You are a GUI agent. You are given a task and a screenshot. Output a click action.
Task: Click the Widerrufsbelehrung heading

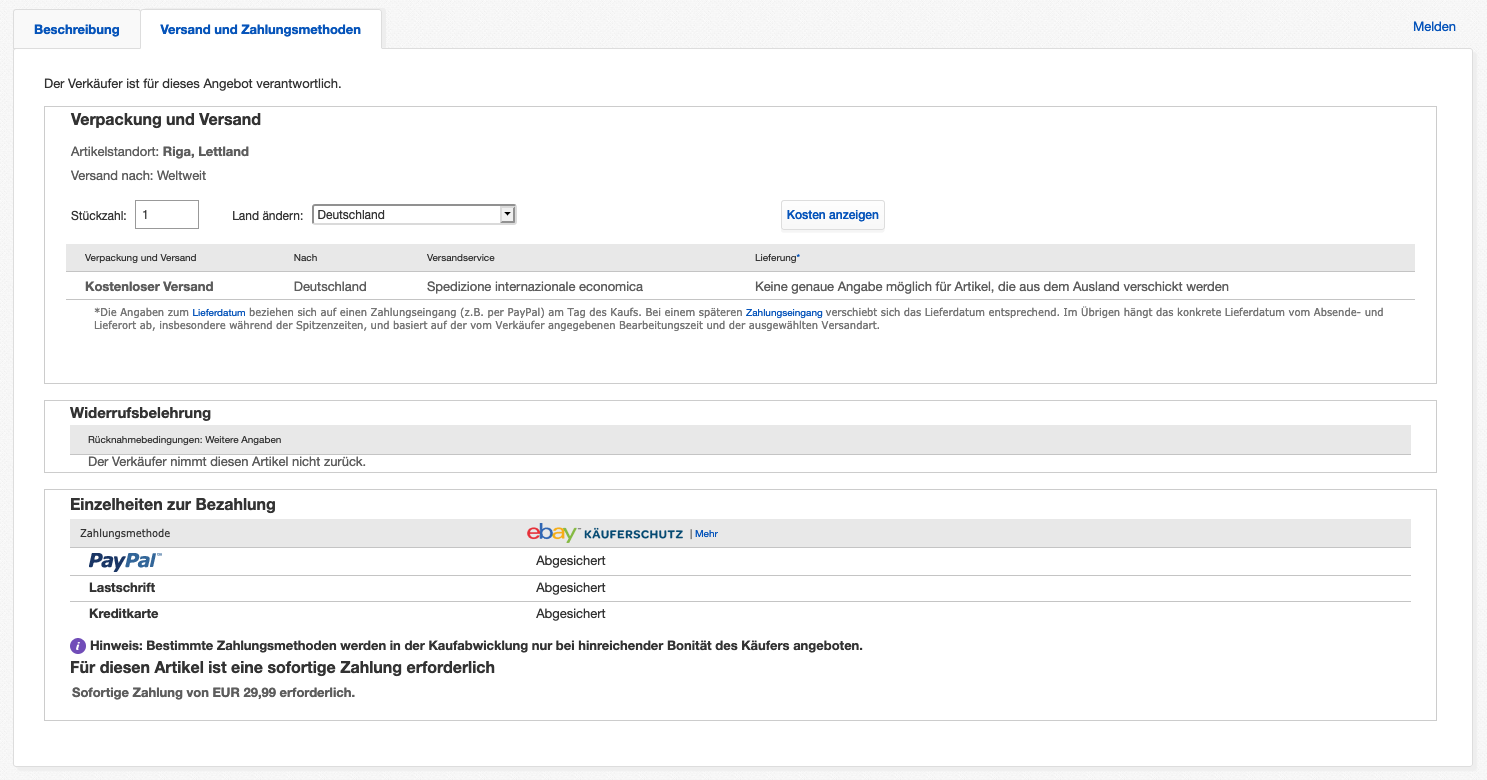point(140,413)
